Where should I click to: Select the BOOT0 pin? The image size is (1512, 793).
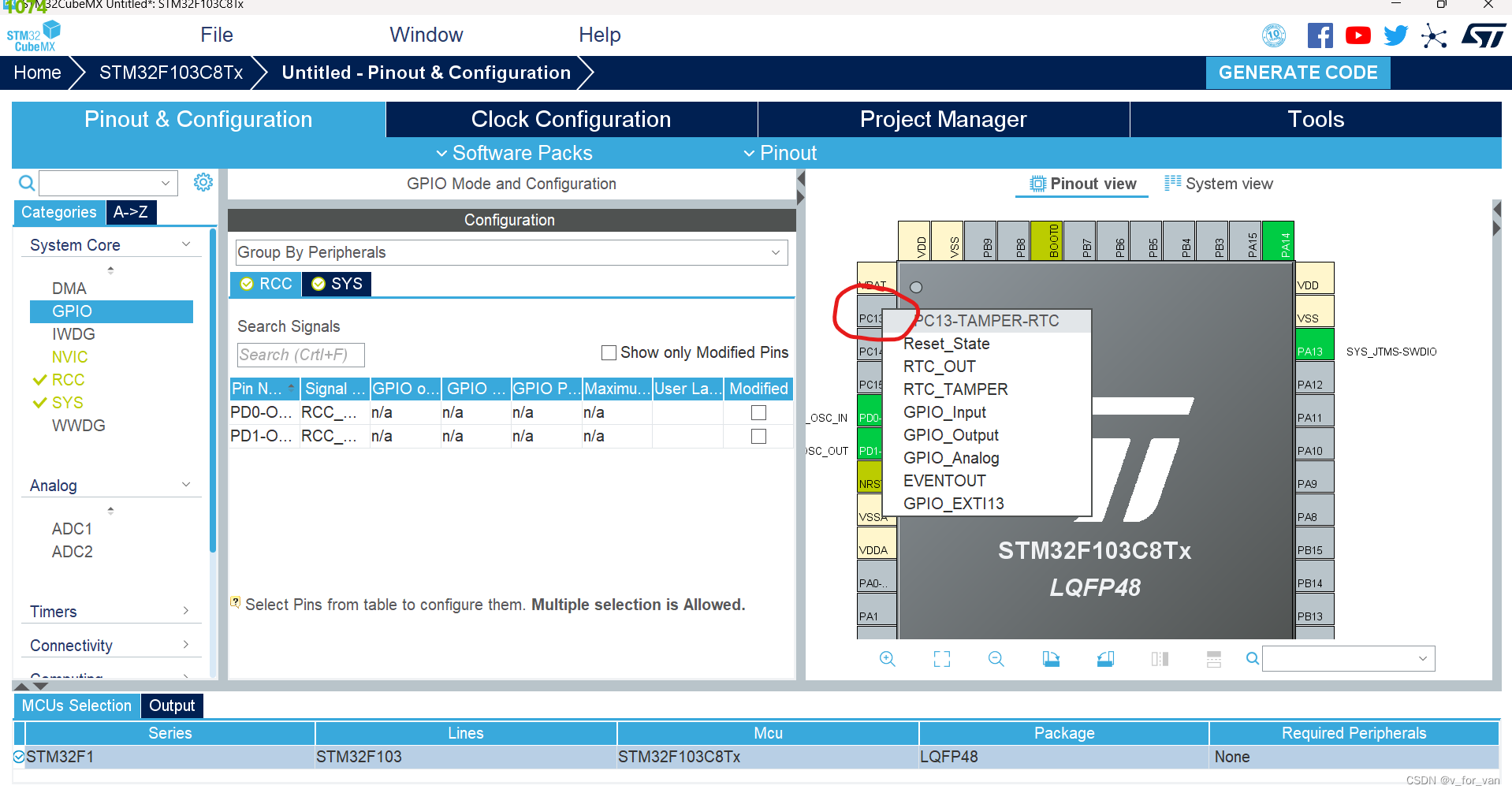click(x=1047, y=240)
